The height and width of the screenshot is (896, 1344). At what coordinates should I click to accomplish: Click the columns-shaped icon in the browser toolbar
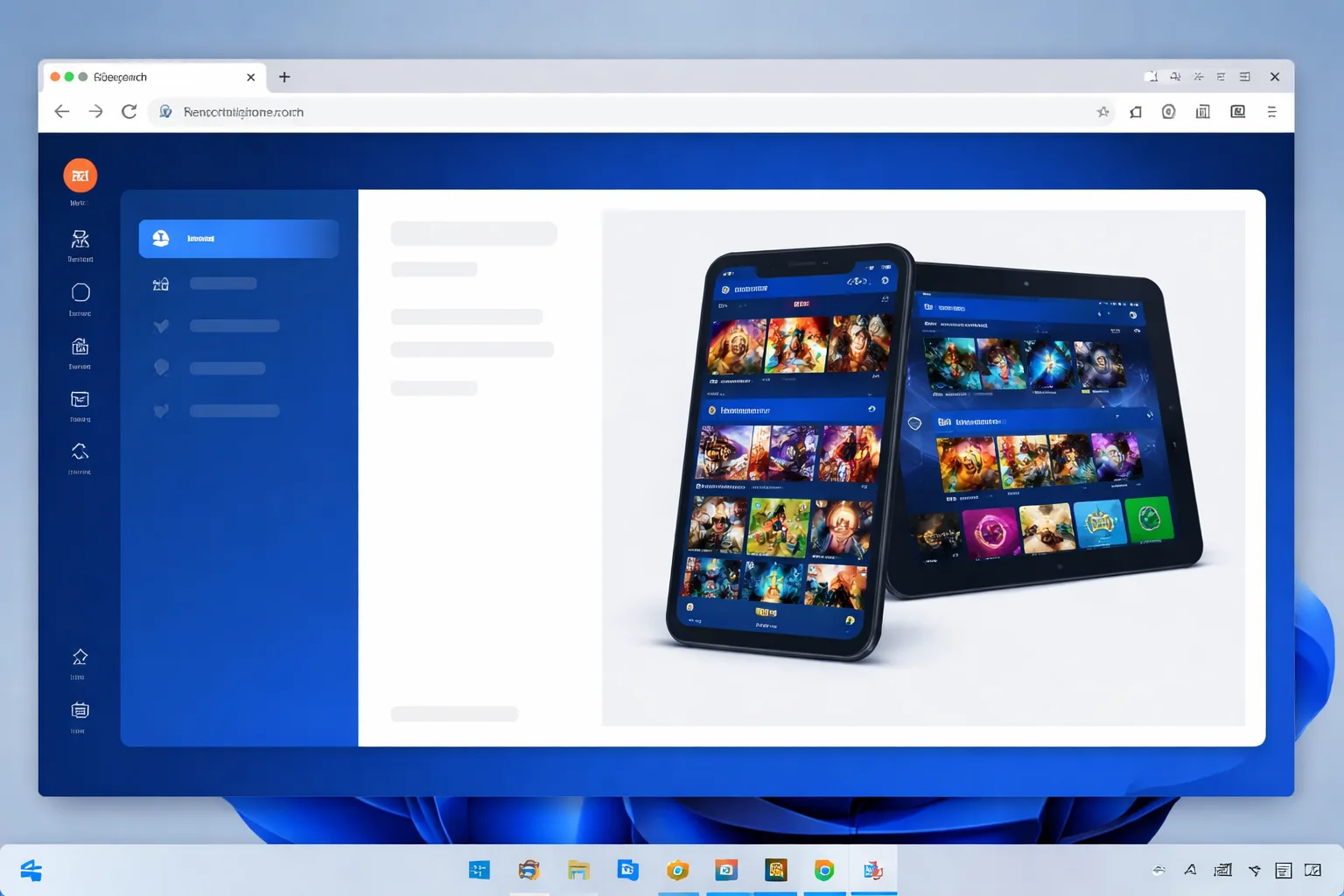(1203, 111)
